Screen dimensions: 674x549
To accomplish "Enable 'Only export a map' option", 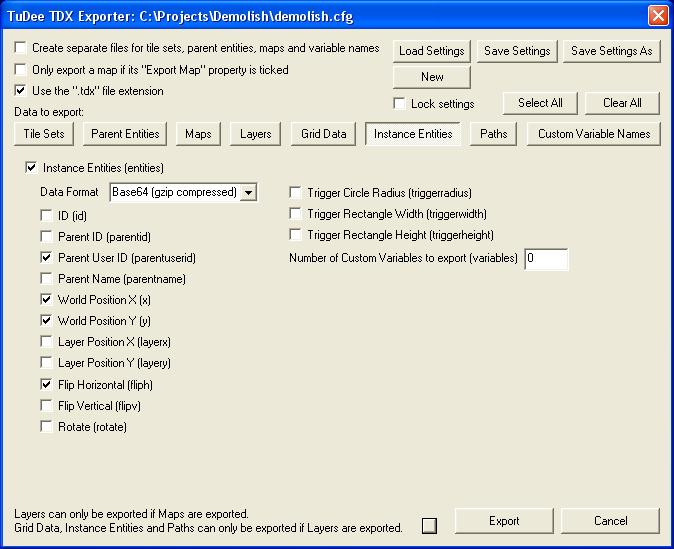I will (x=20, y=69).
